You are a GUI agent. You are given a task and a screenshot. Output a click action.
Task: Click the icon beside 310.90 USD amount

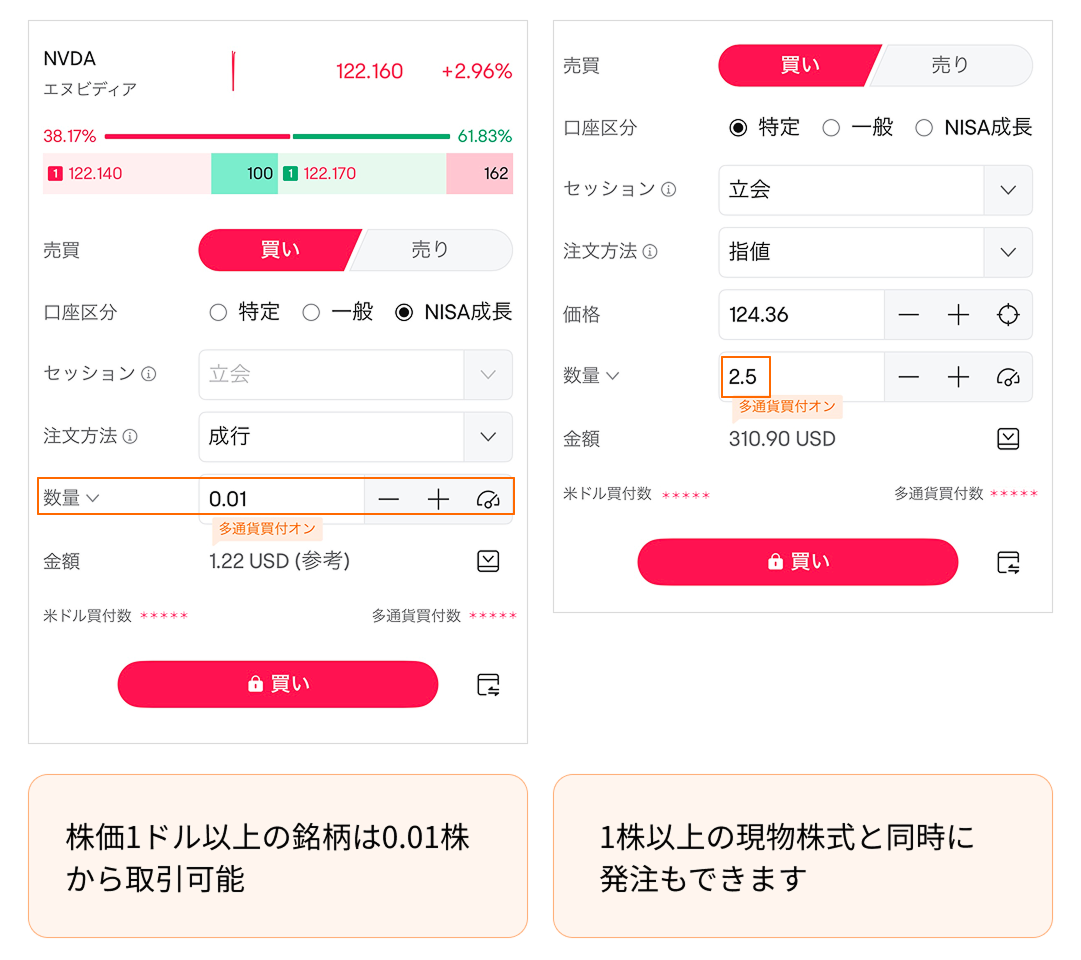click(x=1008, y=439)
